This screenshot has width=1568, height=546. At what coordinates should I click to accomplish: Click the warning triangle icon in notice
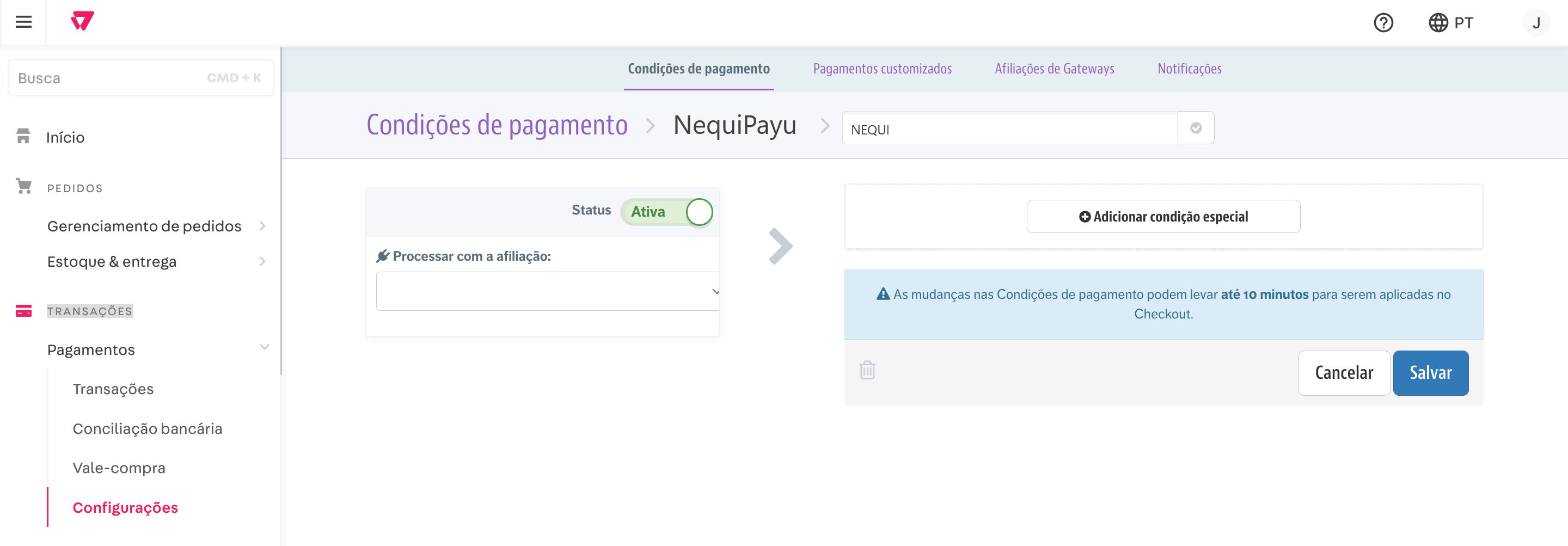coord(883,295)
